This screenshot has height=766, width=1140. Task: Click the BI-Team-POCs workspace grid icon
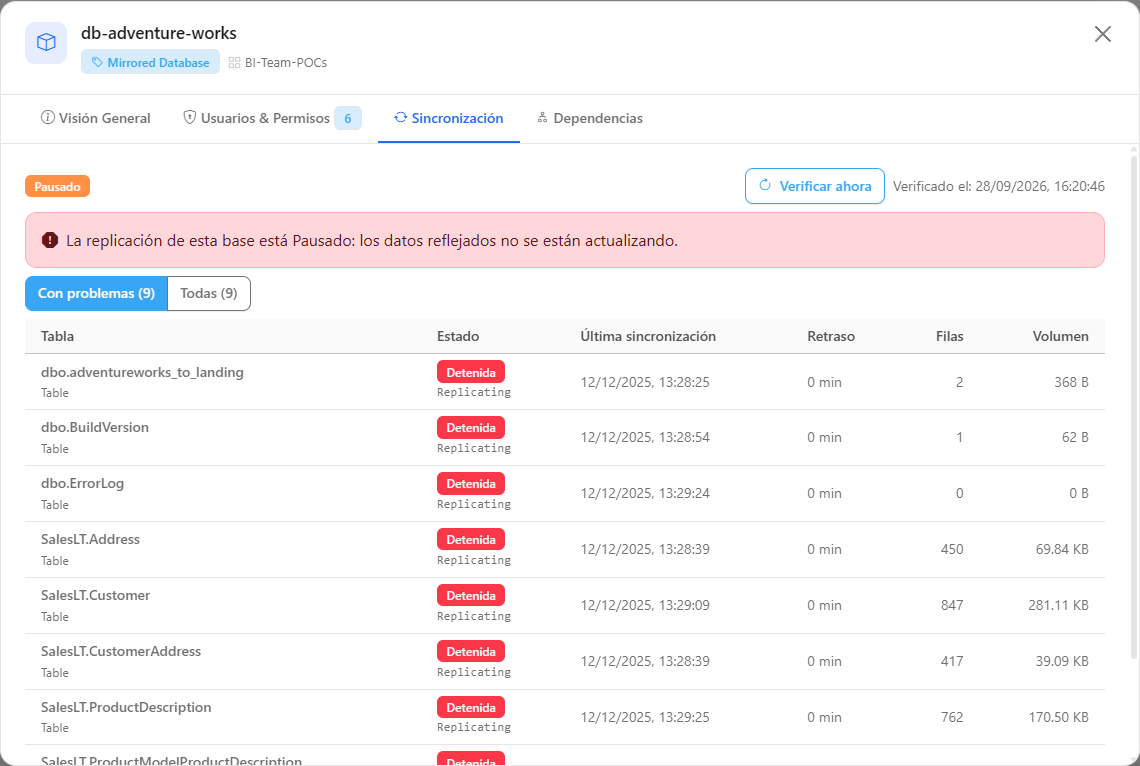pyautogui.click(x=234, y=63)
